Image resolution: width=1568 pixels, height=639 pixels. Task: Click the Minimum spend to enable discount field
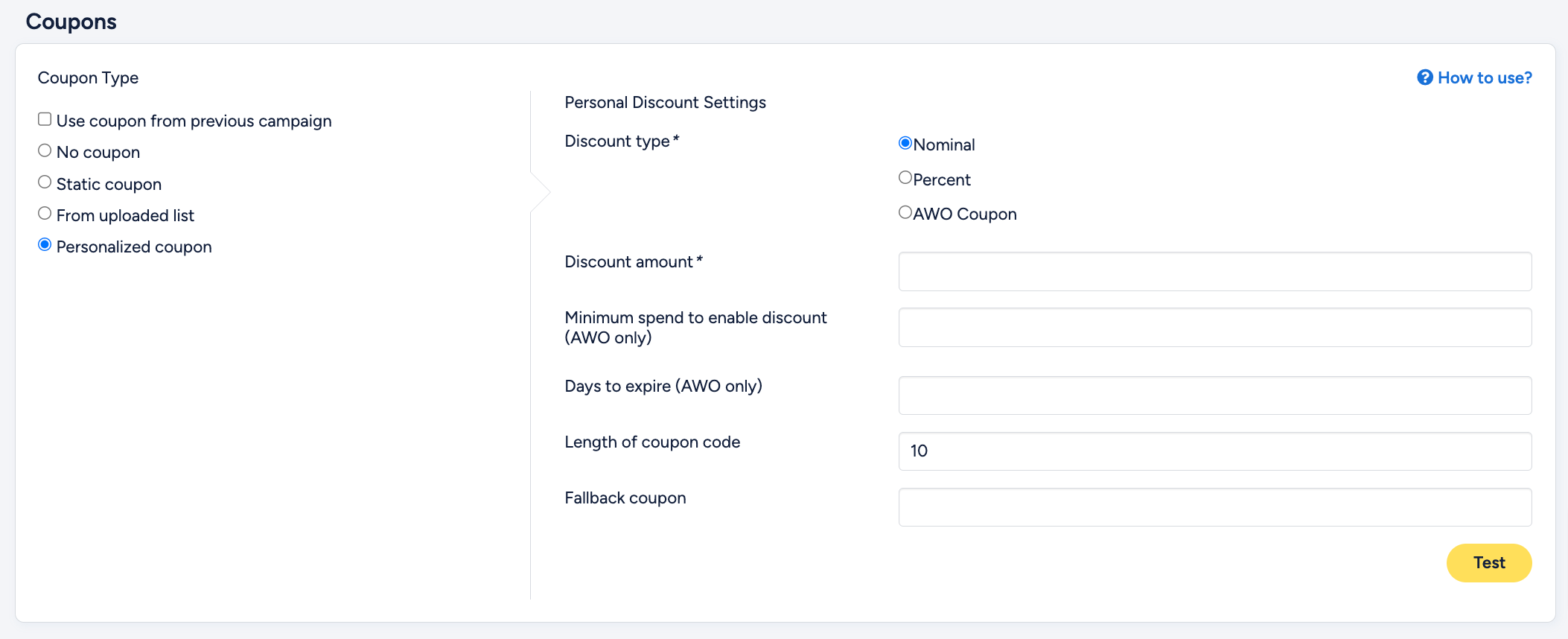(x=1215, y=327)
